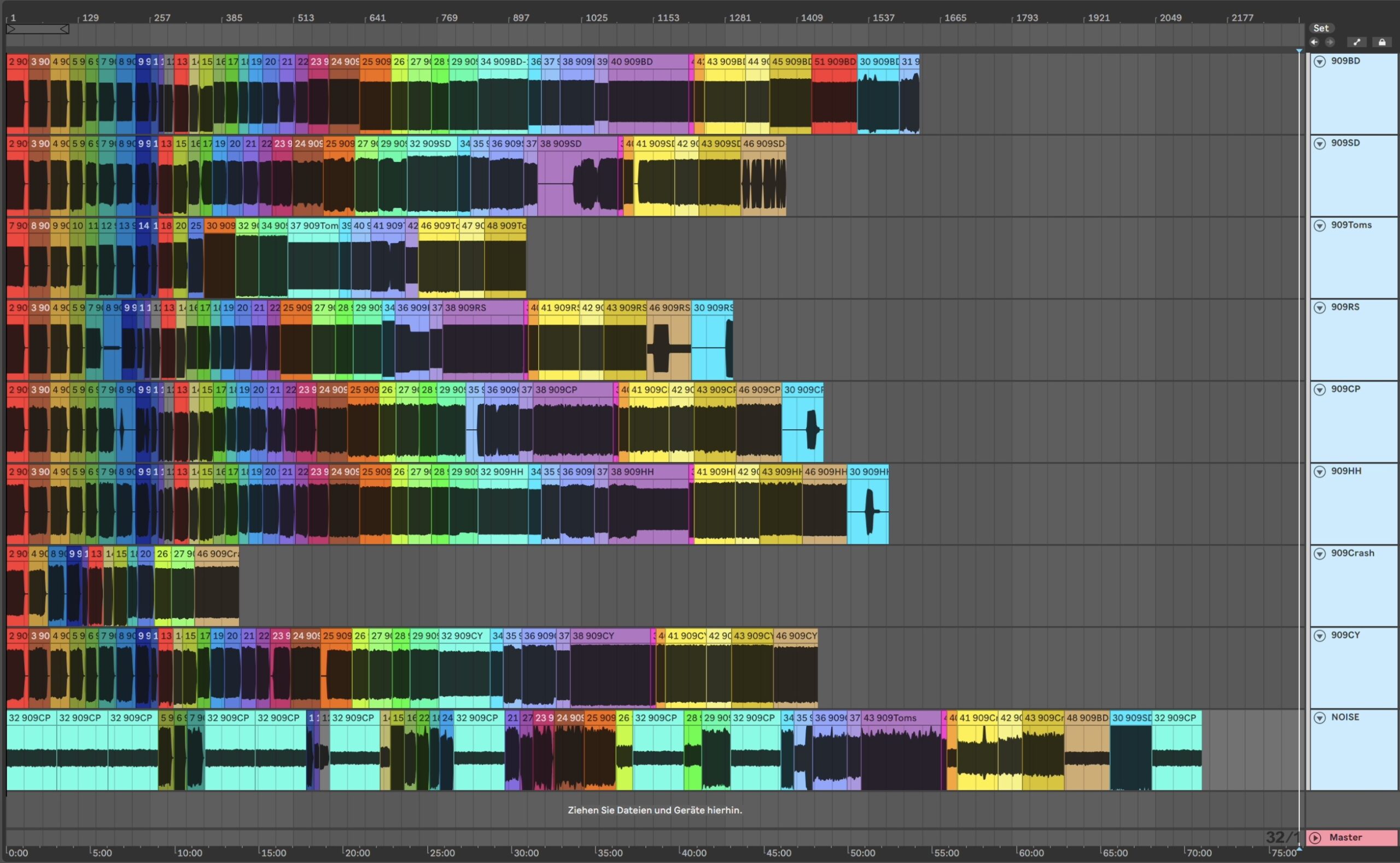Click the Set locator button
Image resolution: width=1400 pixels, height=863 pixels.
coord(1321,28)
